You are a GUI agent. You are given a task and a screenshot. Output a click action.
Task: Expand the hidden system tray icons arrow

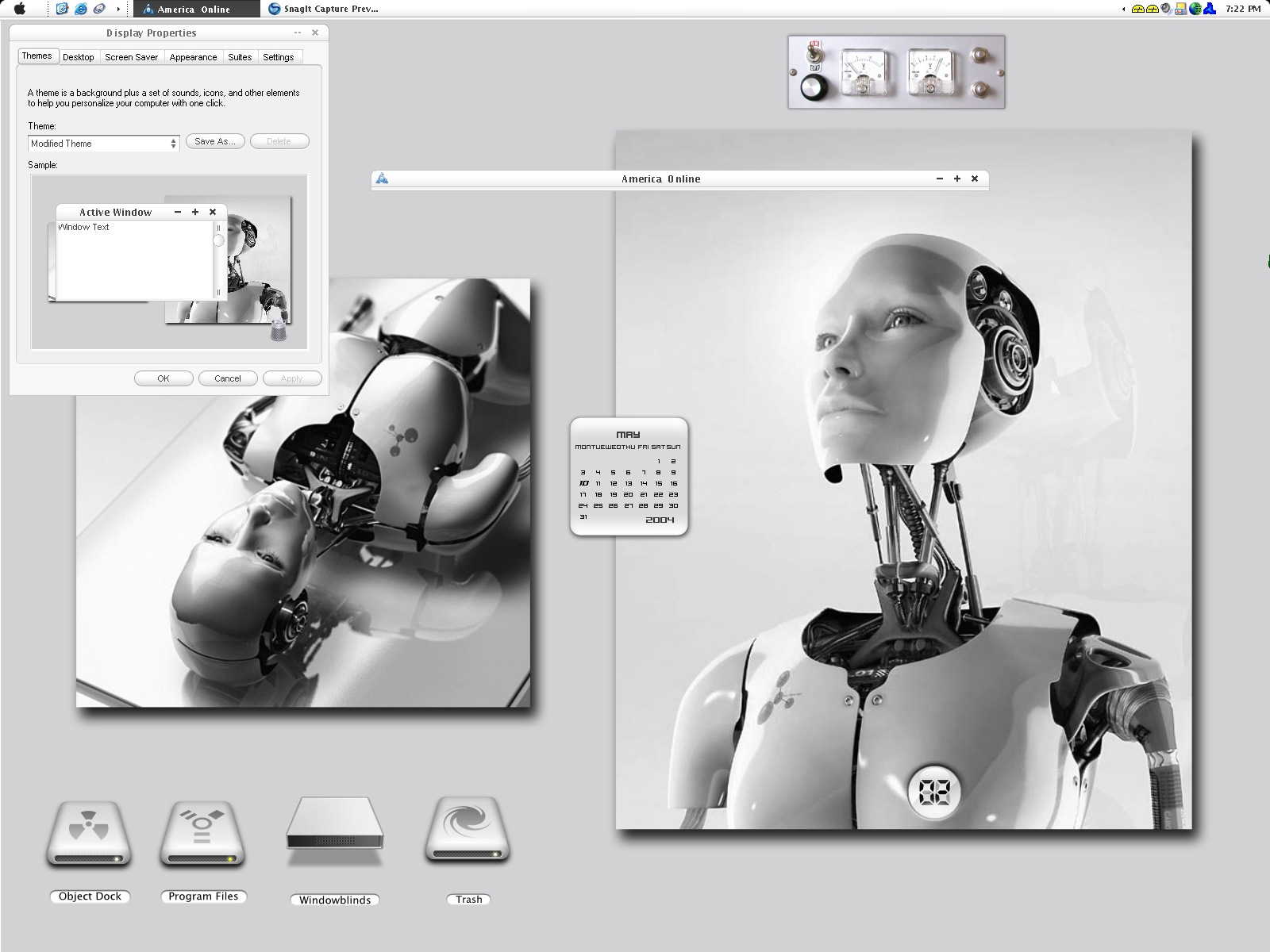(1123, 9)
